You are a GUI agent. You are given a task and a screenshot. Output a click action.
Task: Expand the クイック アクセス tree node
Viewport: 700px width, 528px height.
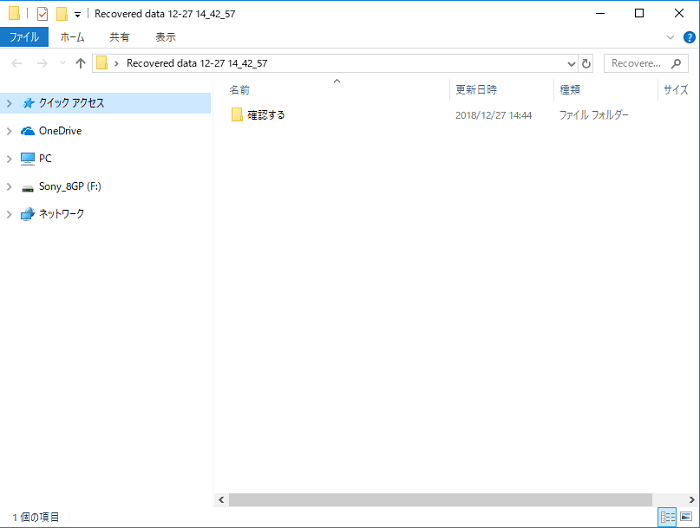click(x=9, y=104)
